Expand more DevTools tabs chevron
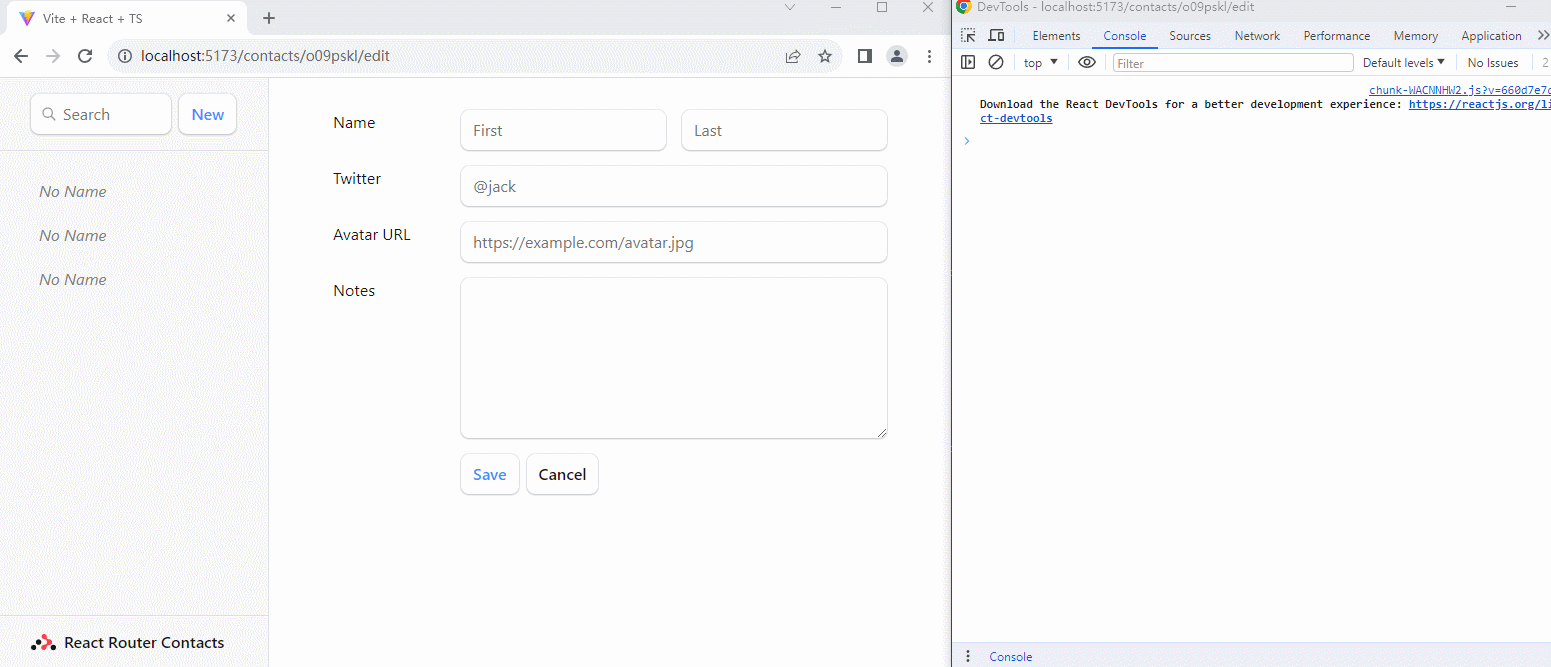Screen dimensions: 1551x667 point(1542,36)
